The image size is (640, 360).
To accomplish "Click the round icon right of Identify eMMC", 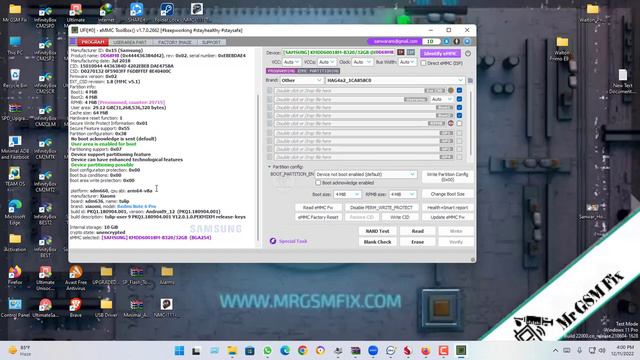I will 468,53.
